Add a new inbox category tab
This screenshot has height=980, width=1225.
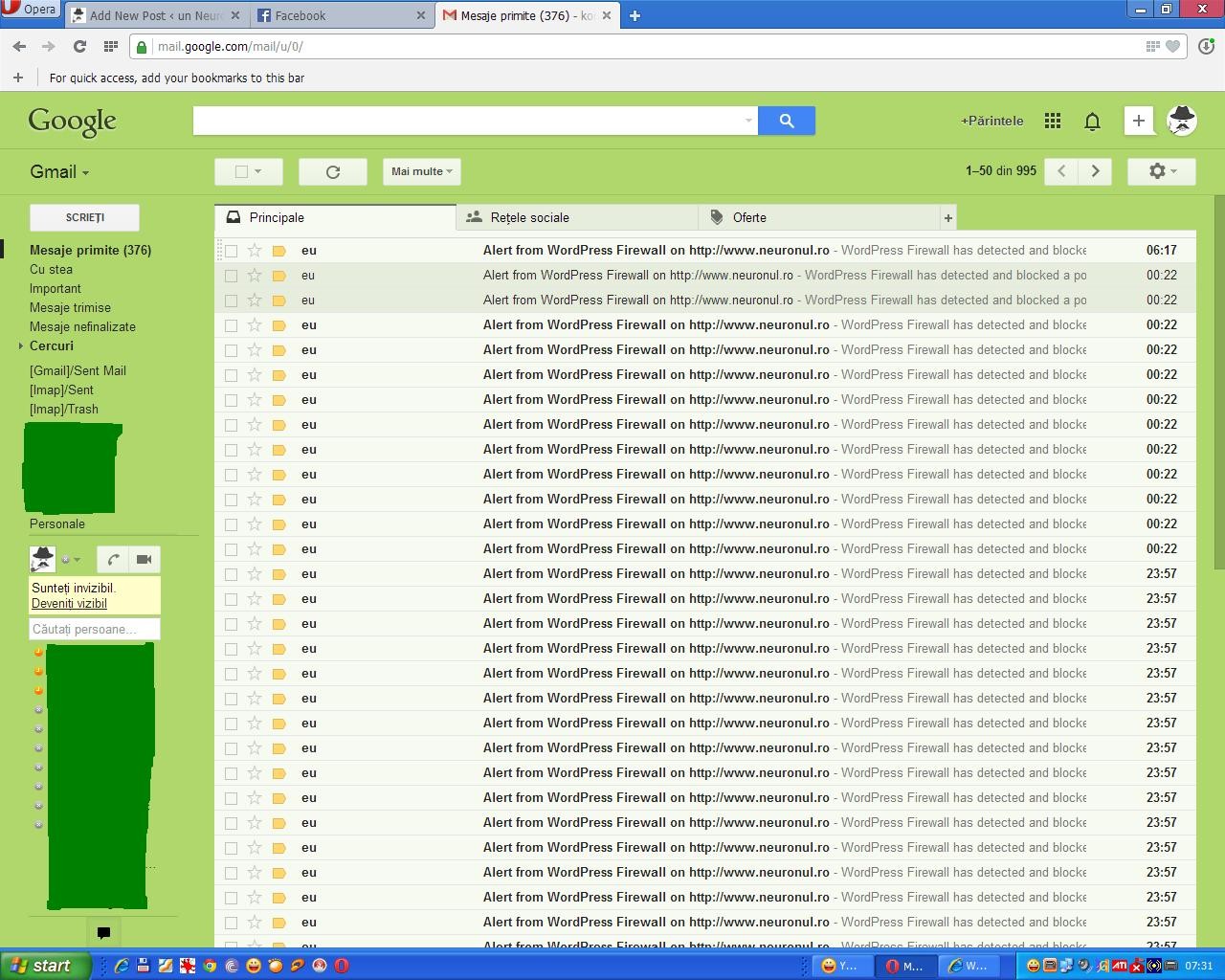948,218
